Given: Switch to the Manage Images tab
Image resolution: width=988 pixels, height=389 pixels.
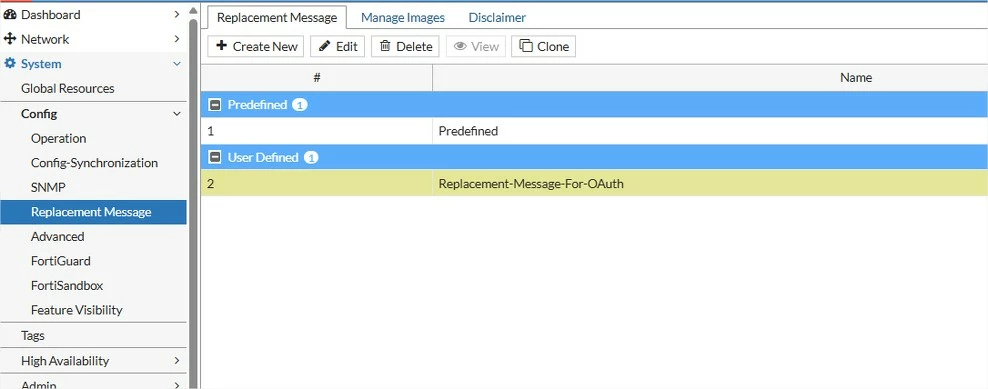Looking at the screenshot, I should pos(403,18).
